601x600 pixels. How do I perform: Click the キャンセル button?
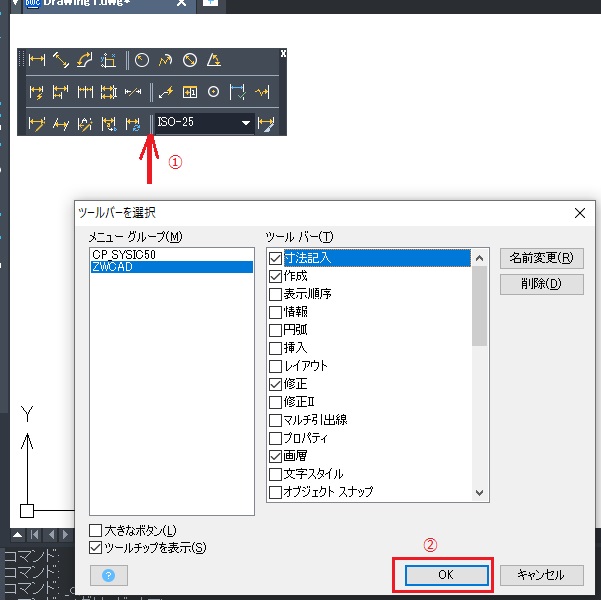pos(542,575)
